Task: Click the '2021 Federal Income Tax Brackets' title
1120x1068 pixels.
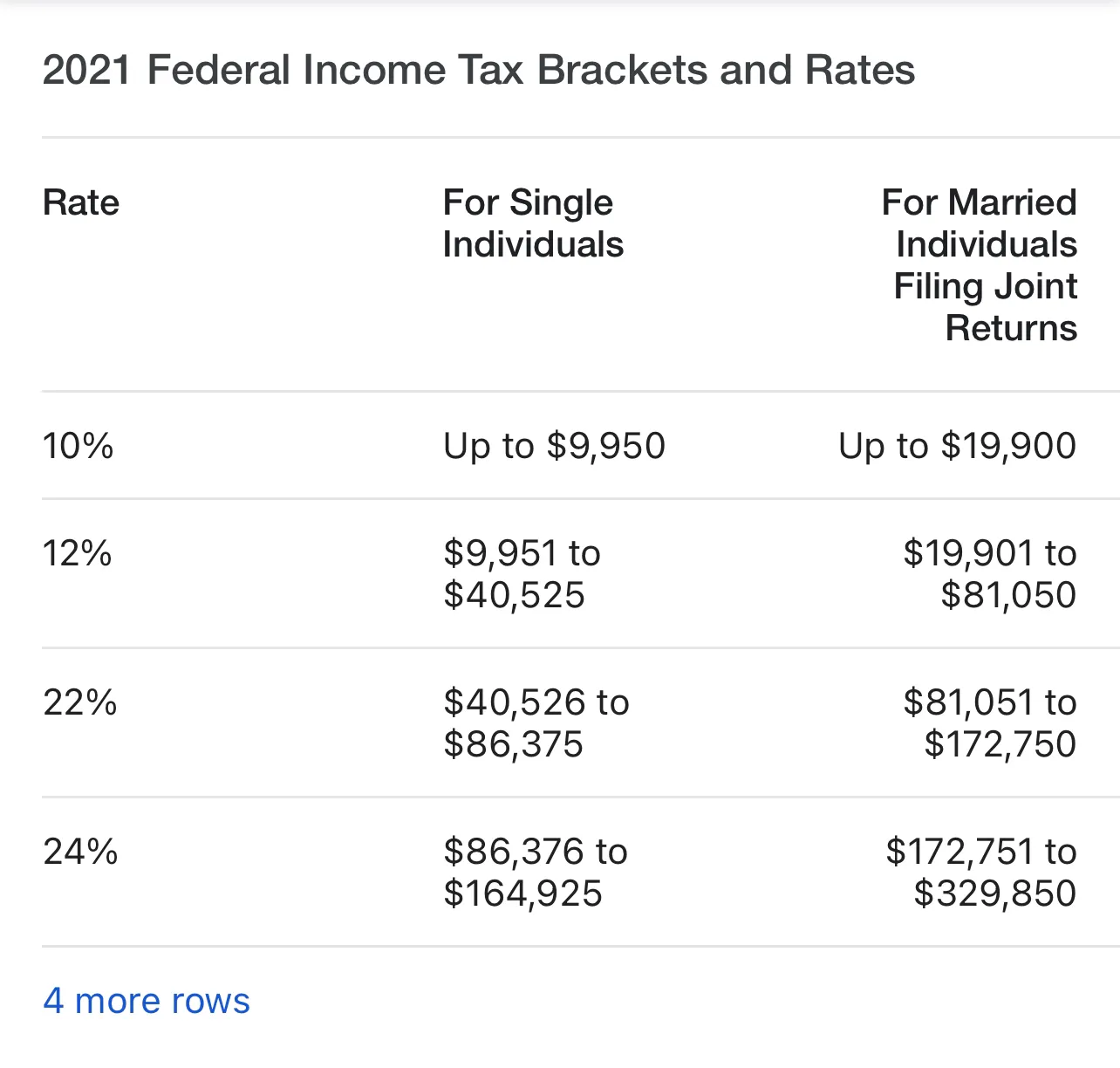Action: pos(478,70)
